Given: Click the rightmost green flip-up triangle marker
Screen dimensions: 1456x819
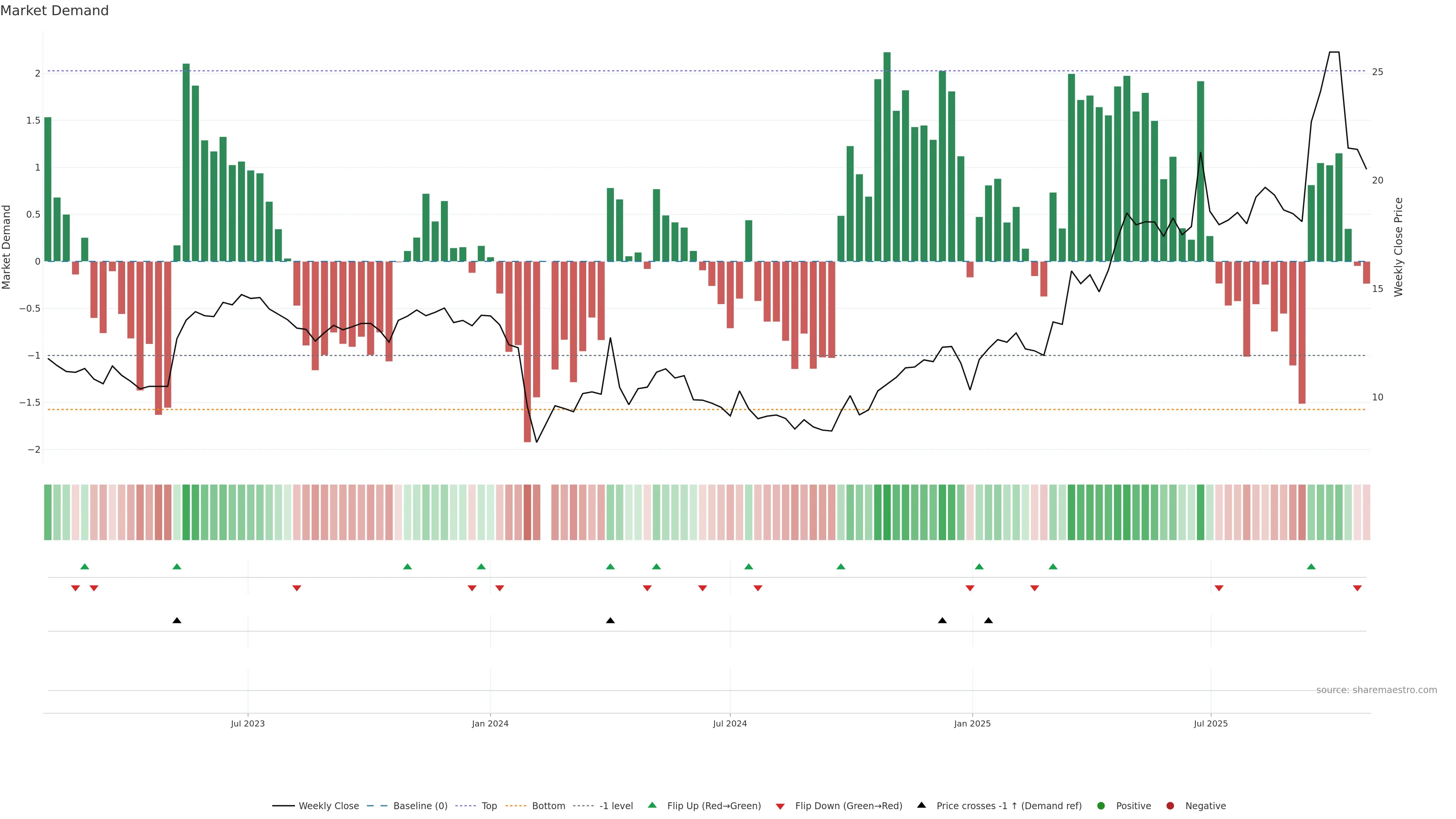Looking at the screenshot, I should coord(1311,566).
